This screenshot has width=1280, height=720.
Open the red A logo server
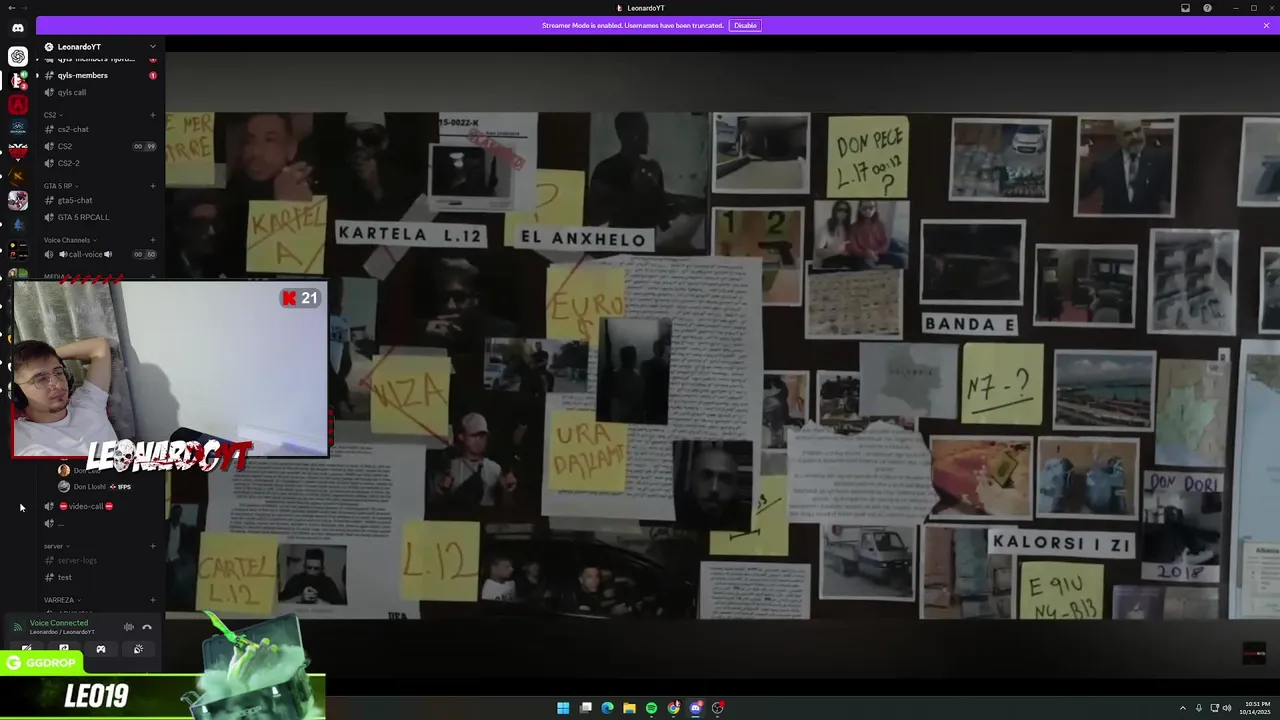tap(18, 104)
